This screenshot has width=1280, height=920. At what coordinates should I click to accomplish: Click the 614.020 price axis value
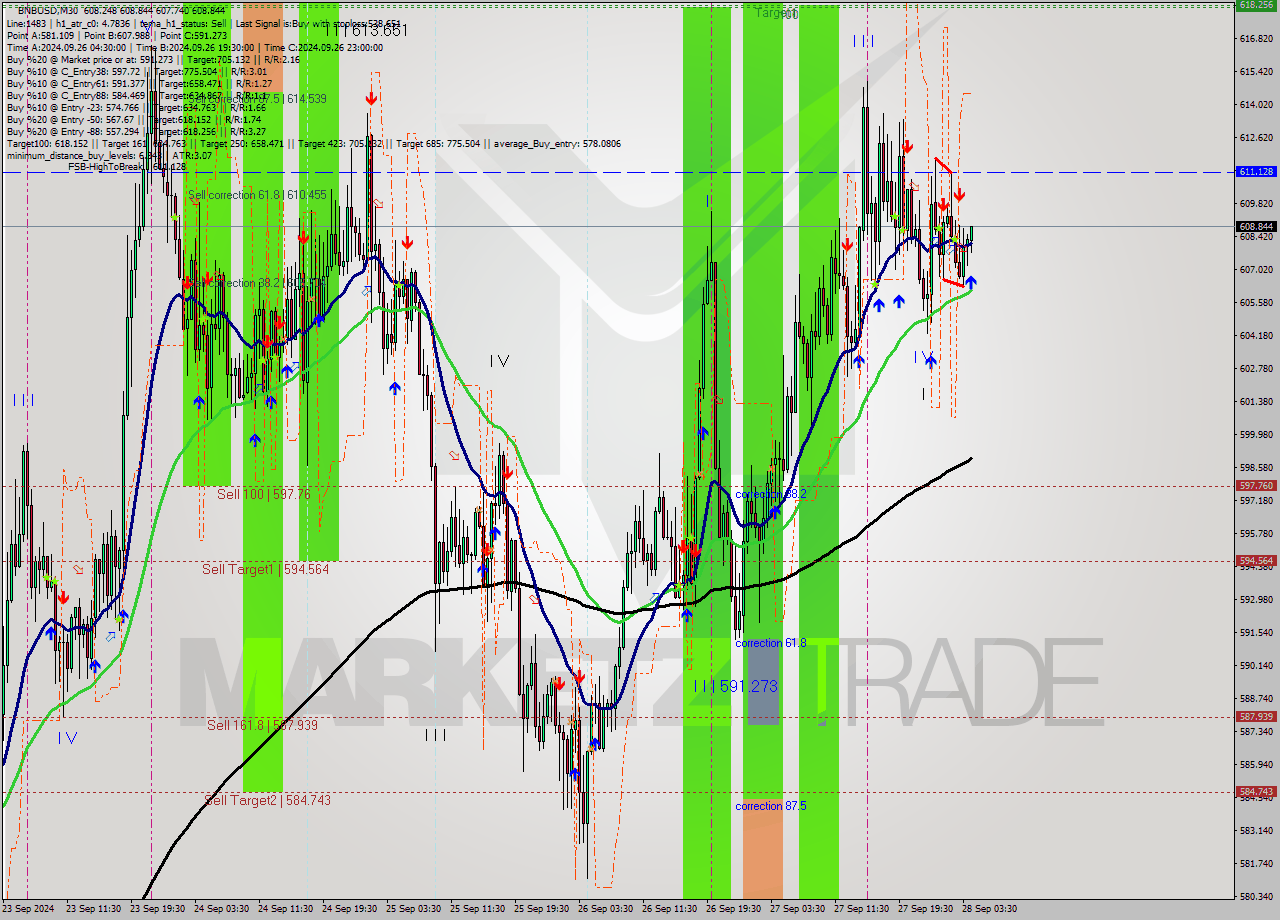[1256, 105]
